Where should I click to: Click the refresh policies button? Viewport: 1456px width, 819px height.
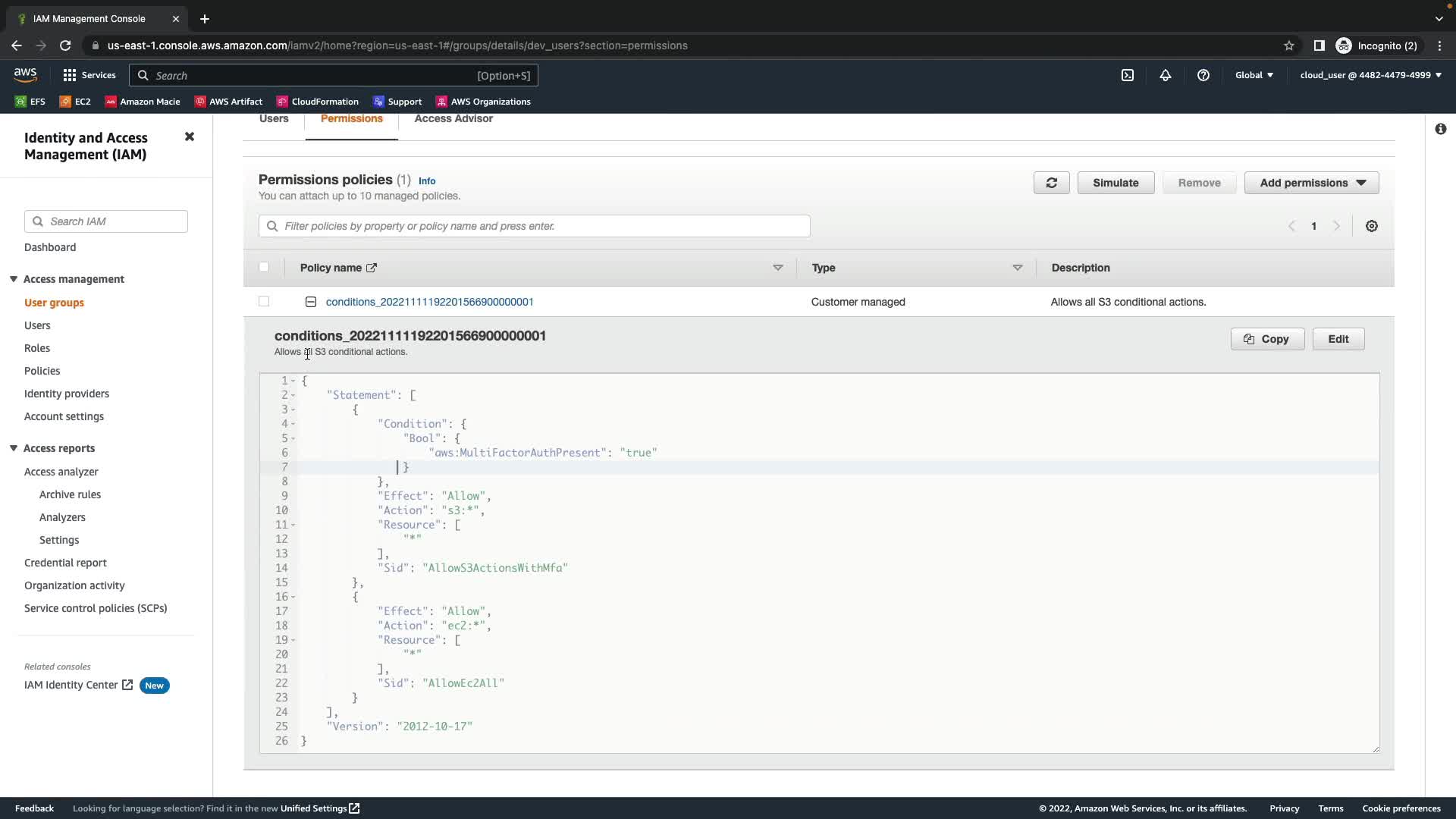tap(1051, 183)
